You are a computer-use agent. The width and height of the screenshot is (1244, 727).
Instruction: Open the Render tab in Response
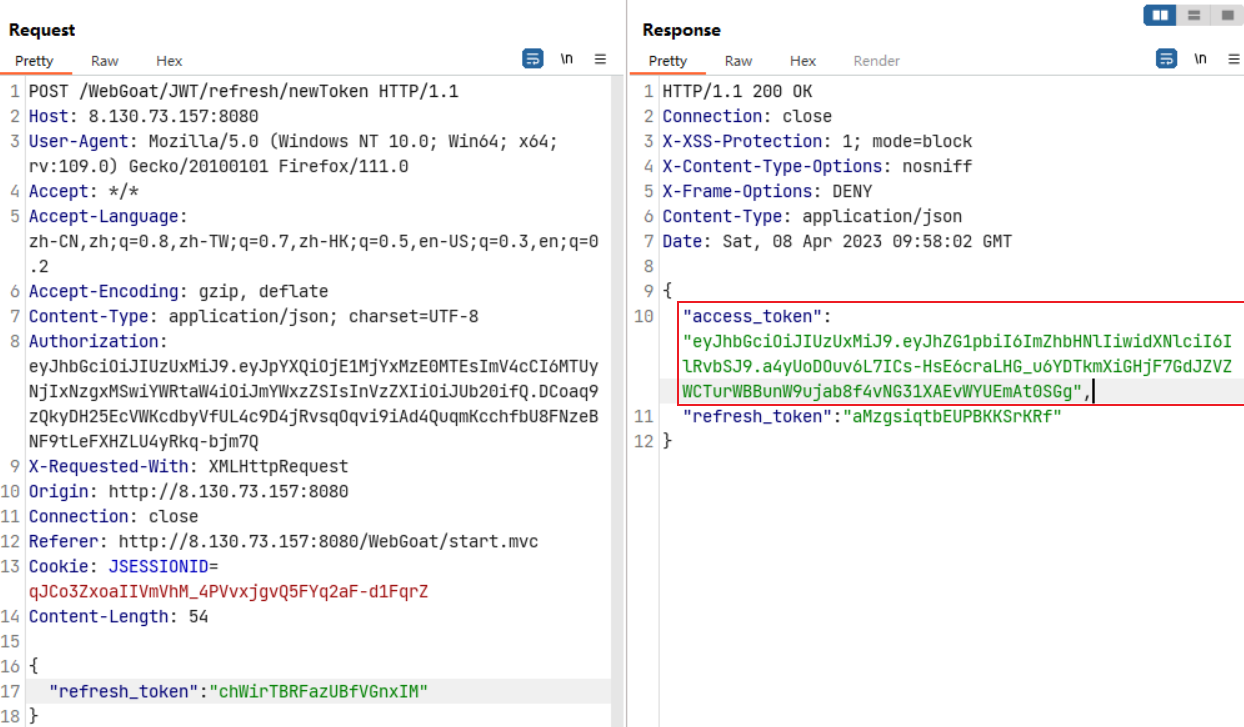tap(876, 61)
